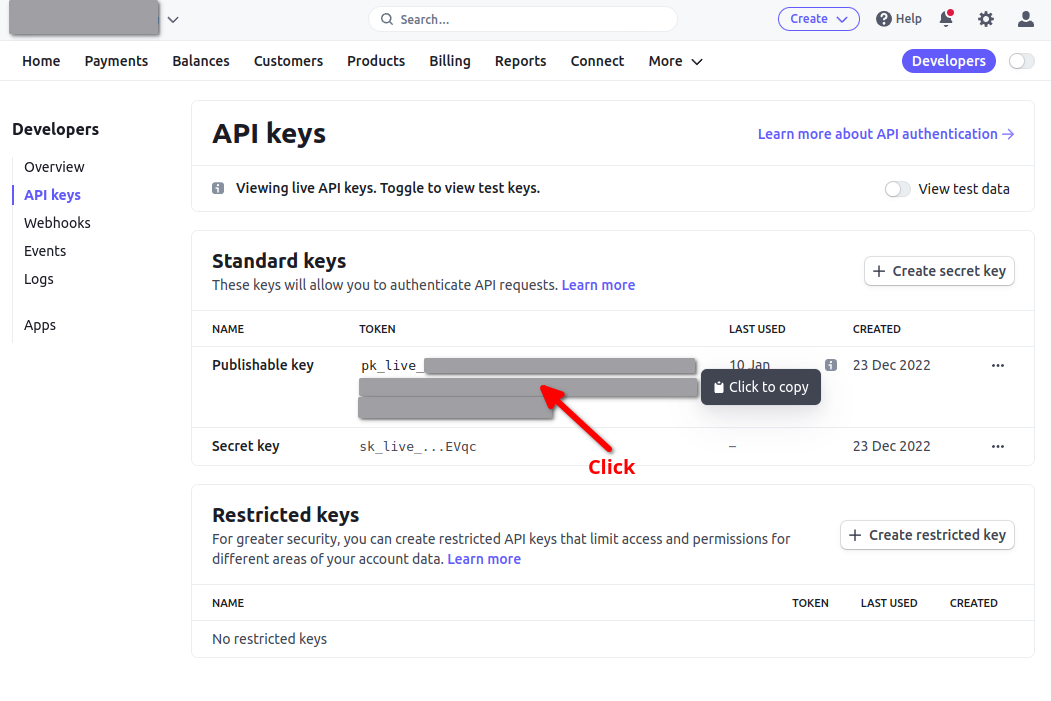This screenshot has width=1051, height=701.
Task: Open Secret key three-dot options menu
Action: pos(997,446)
